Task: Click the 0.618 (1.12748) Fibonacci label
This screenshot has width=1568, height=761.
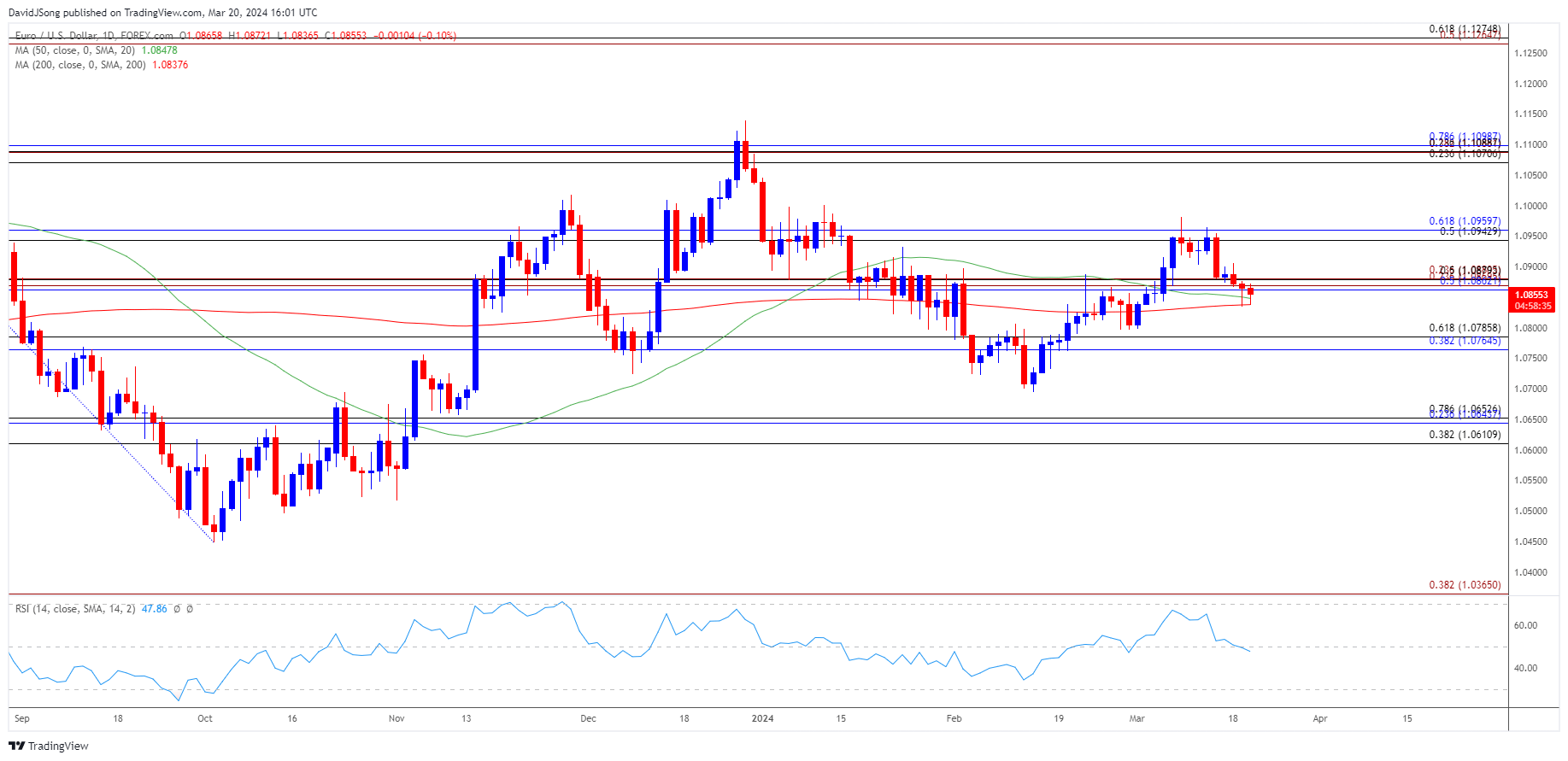Action: (1465, 29)
